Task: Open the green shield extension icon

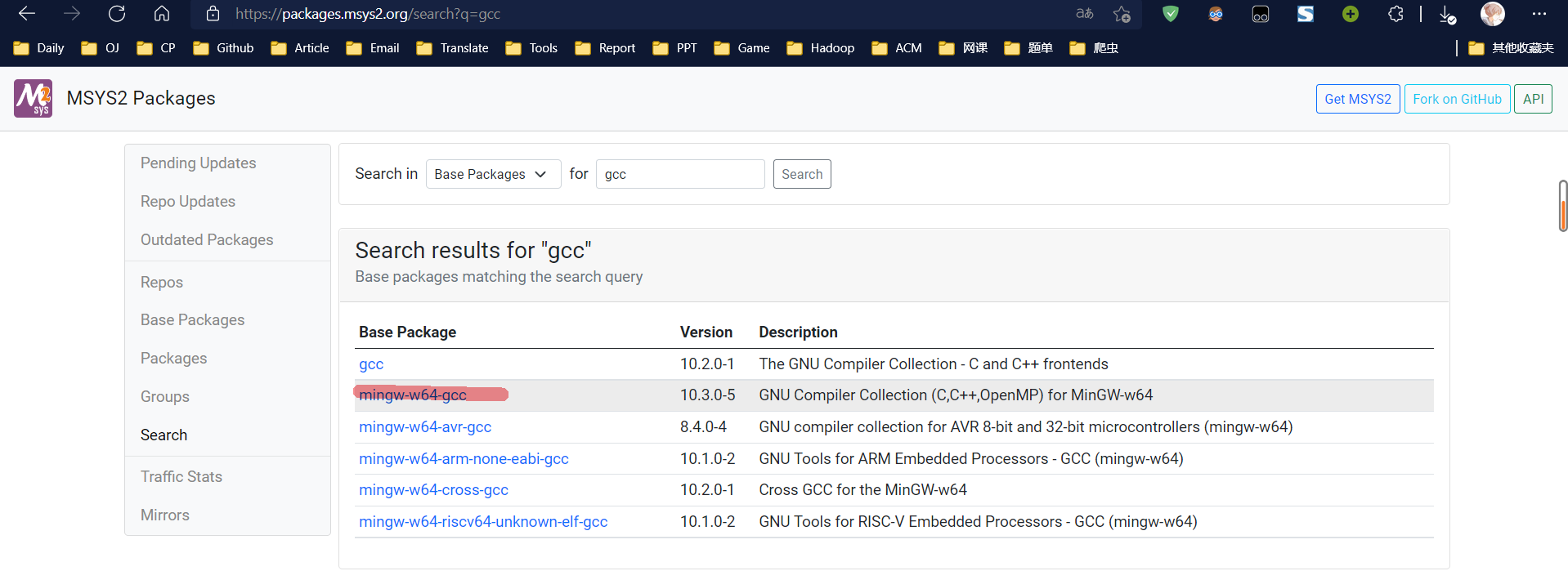Action: (1171, 14)
